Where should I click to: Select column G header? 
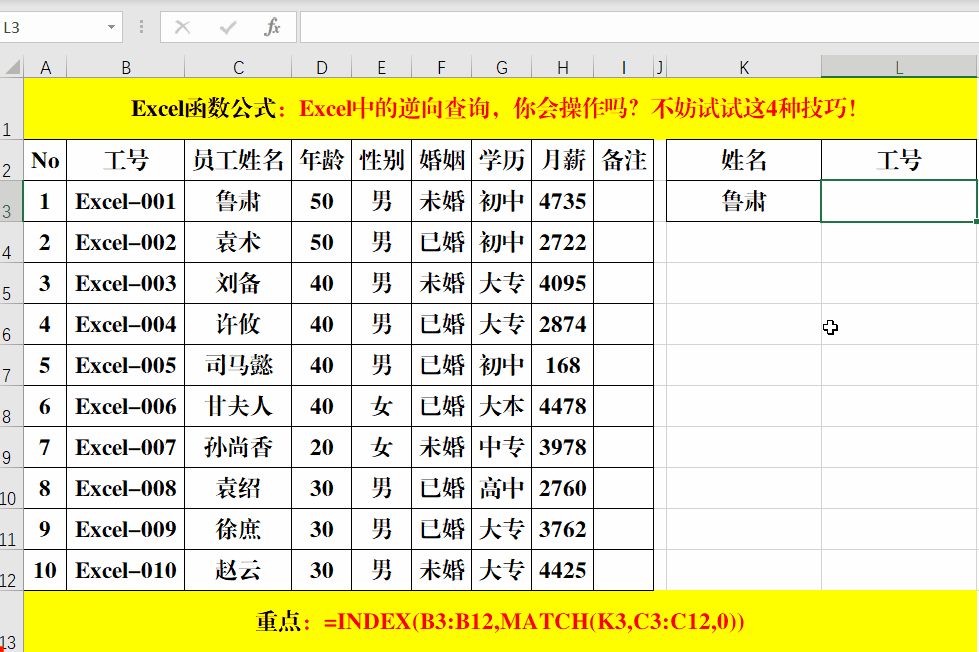[x=501, y=67]
